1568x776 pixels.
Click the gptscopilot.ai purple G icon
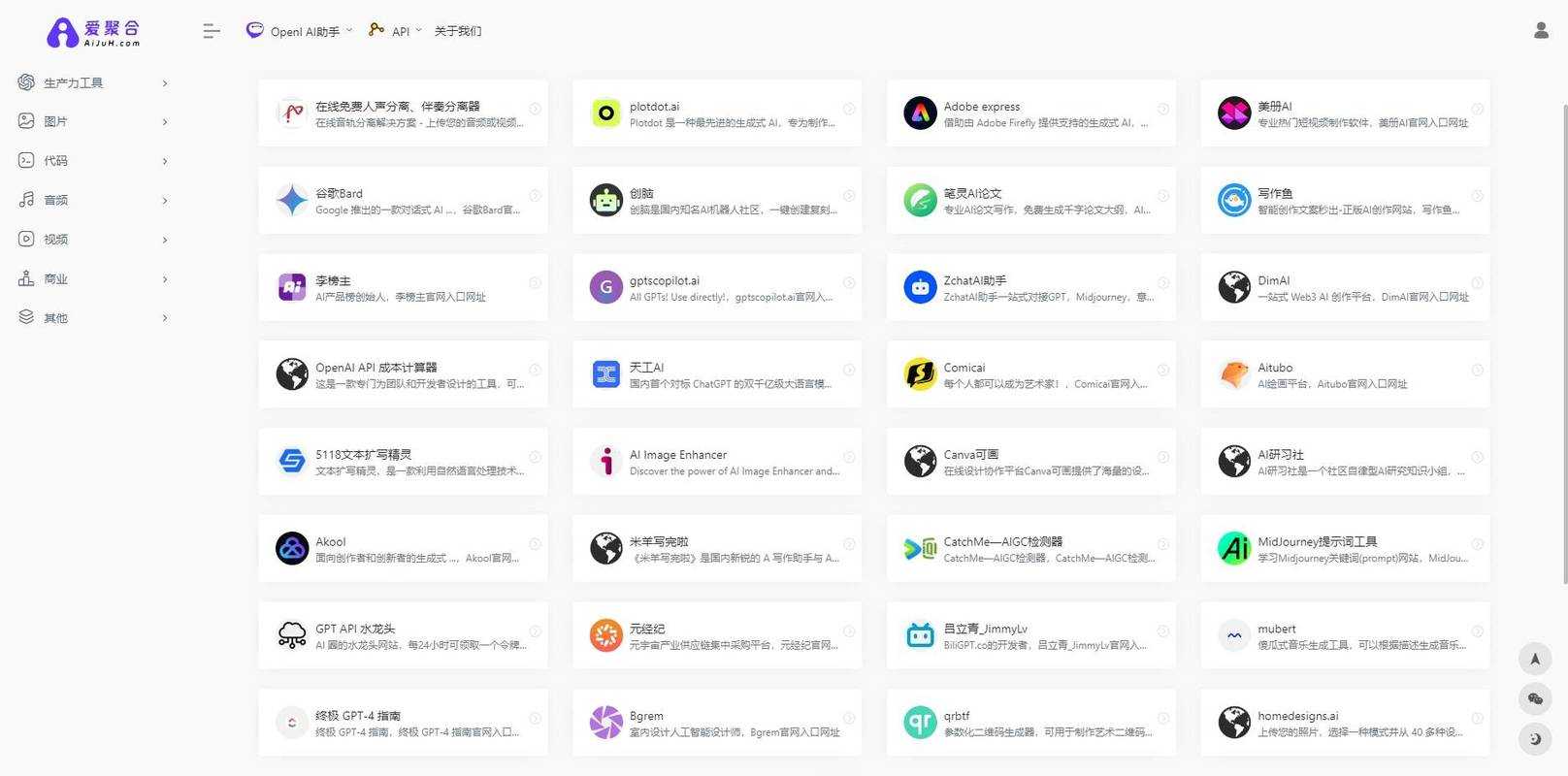point(606,287)
